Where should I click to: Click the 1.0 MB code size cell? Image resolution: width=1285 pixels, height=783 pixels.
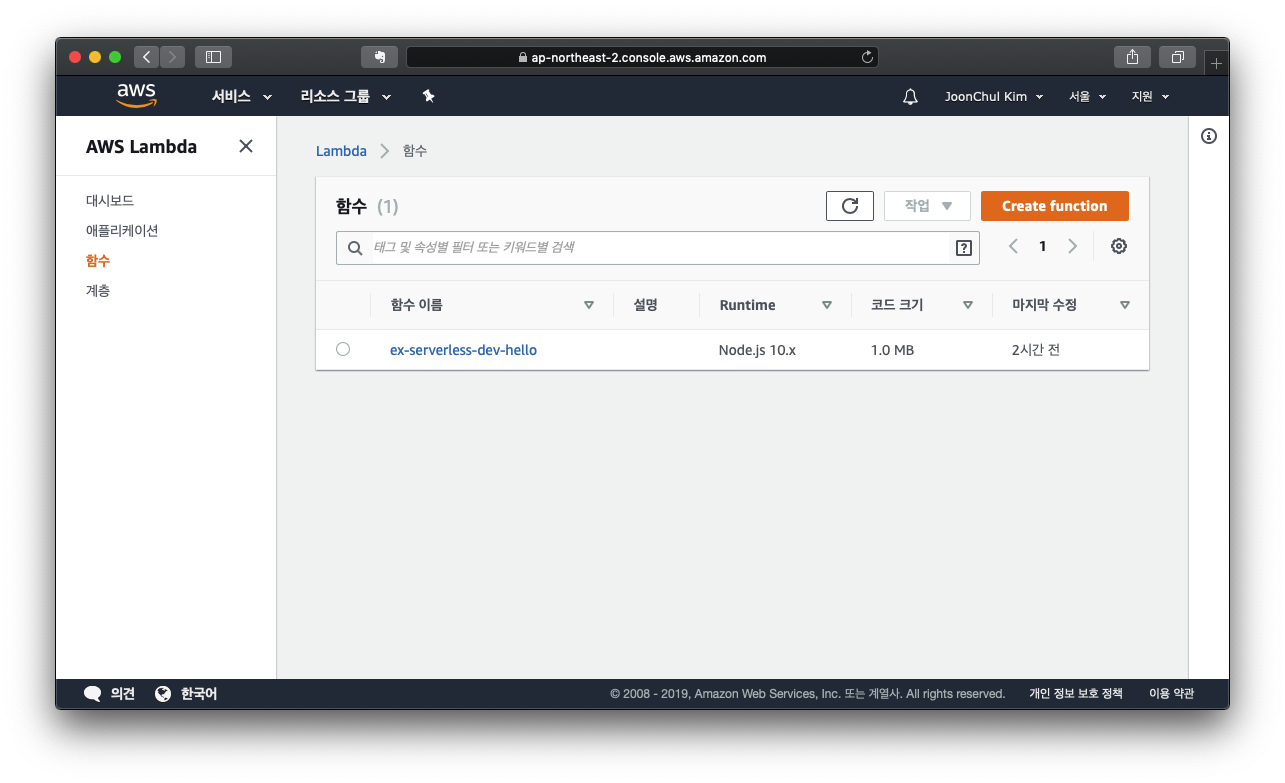click(x=892, y=350)
